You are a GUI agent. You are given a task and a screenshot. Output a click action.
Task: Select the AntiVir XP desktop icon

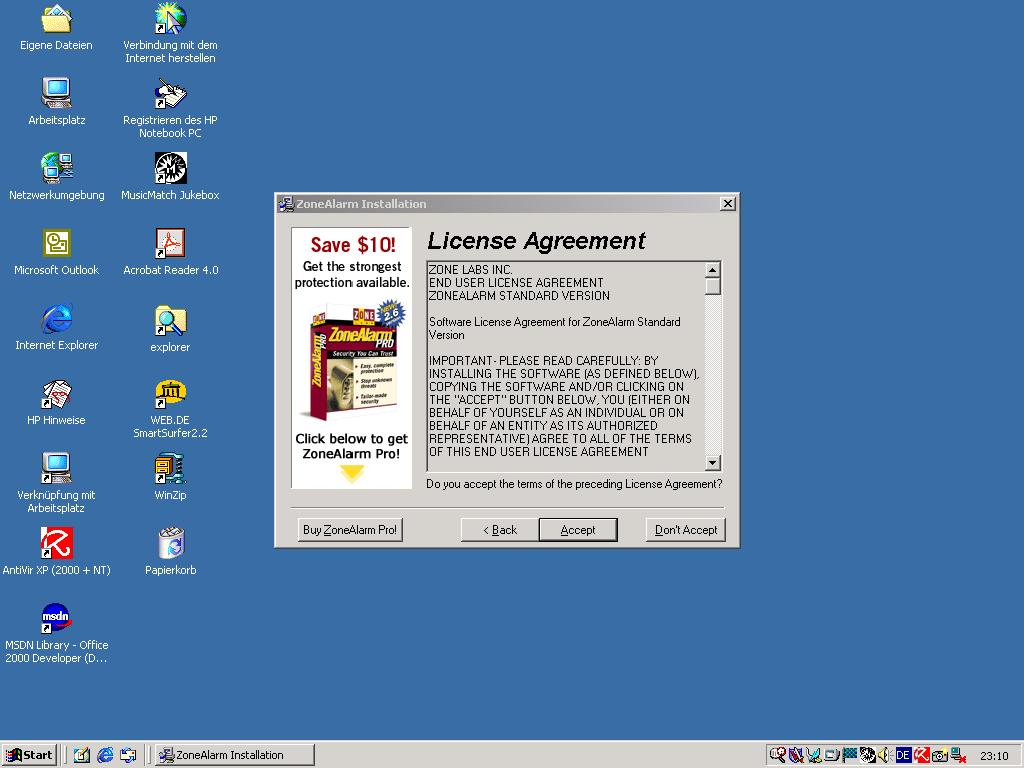pyautogui.click(x=56, y=552)
